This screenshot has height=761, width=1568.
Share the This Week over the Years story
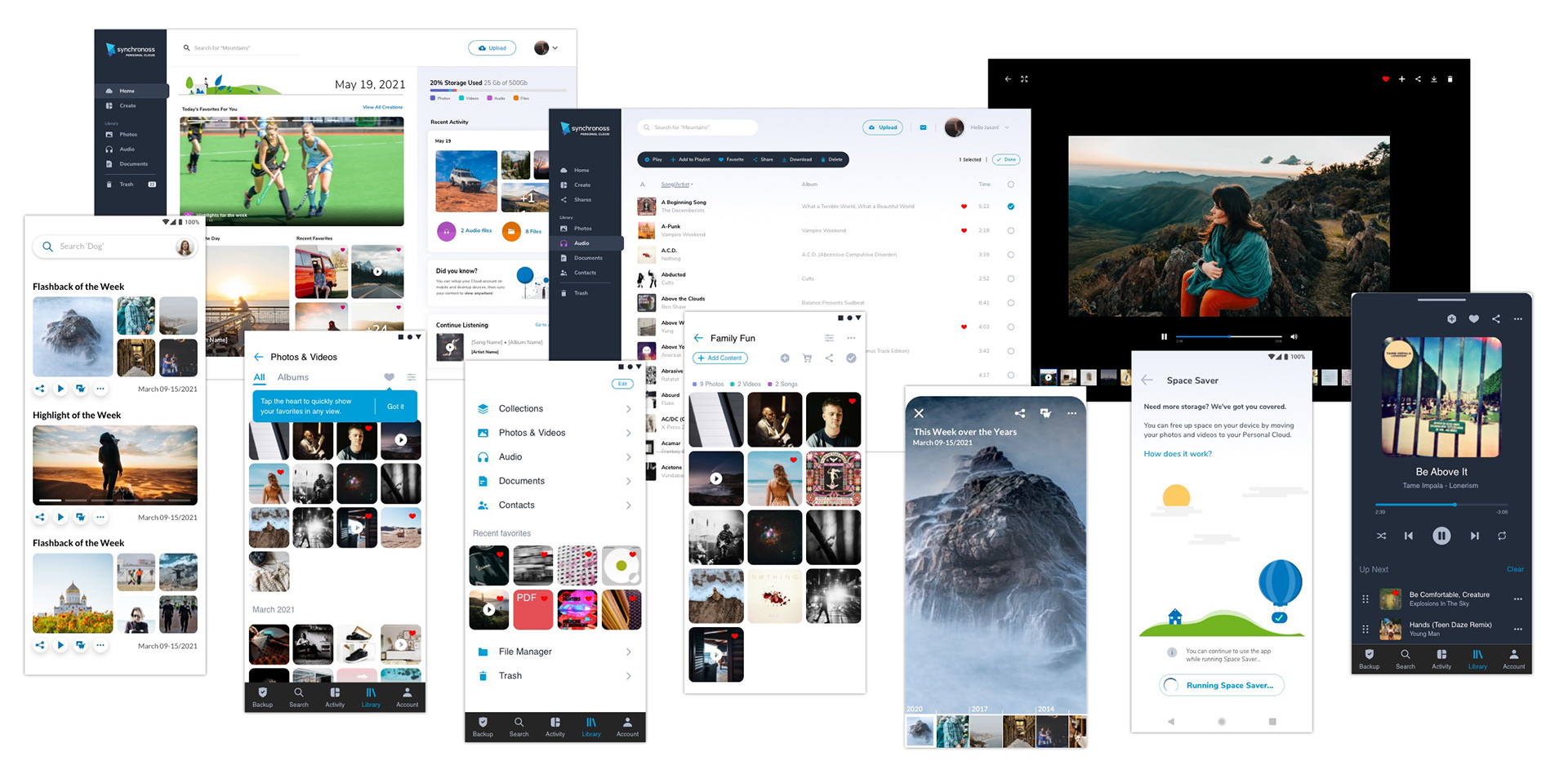[x=1019, y=413]
